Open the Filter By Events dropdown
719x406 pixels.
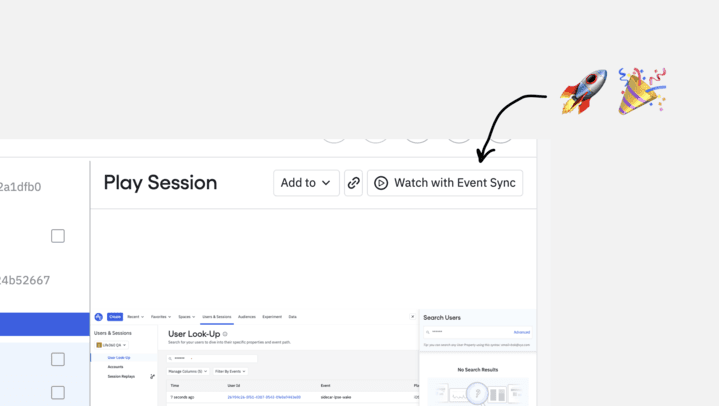(x=231, y=371)
